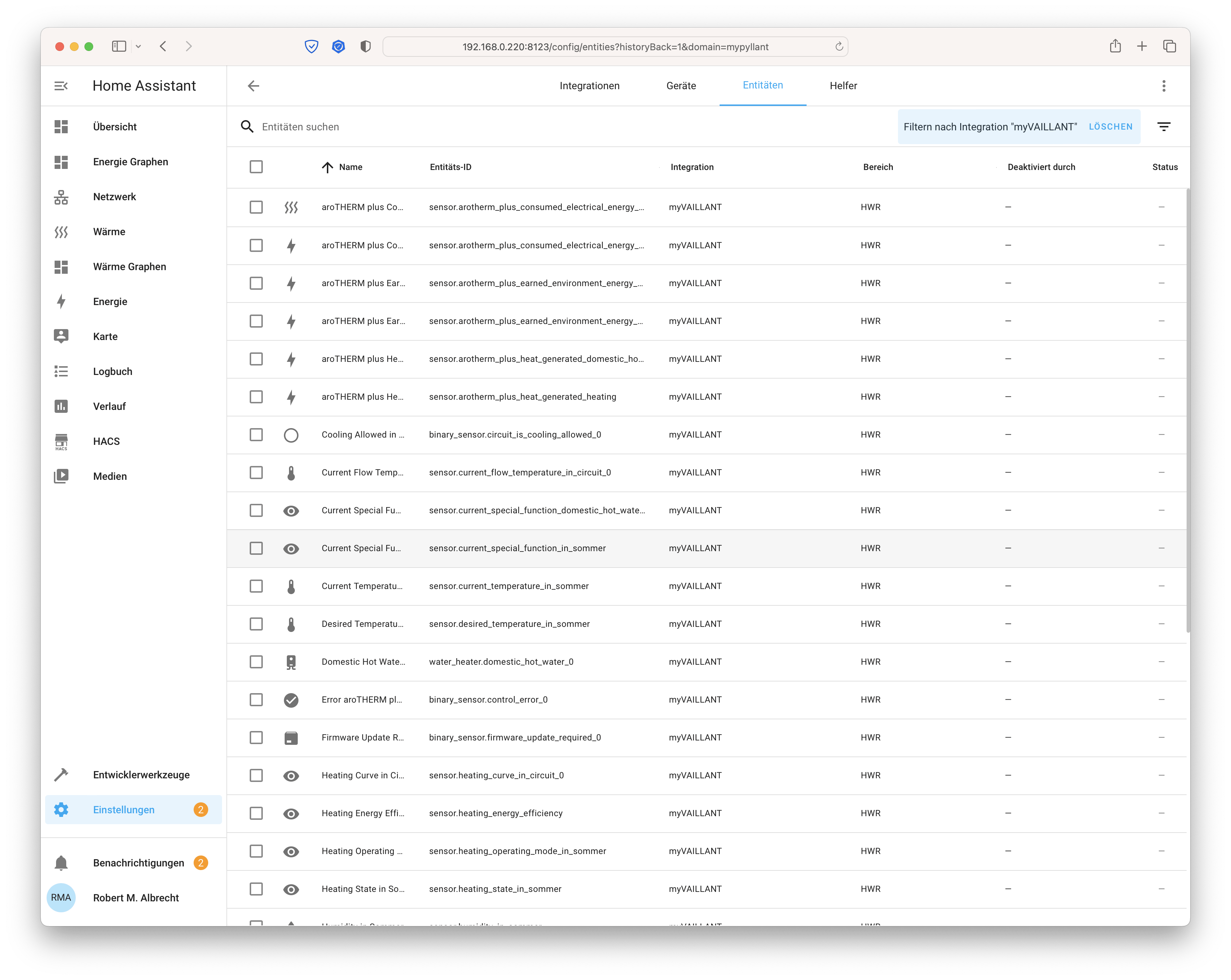Open Robert M. Albrecht user profile
Viewport: 1231px width, 980px height.
pos(136,898)
